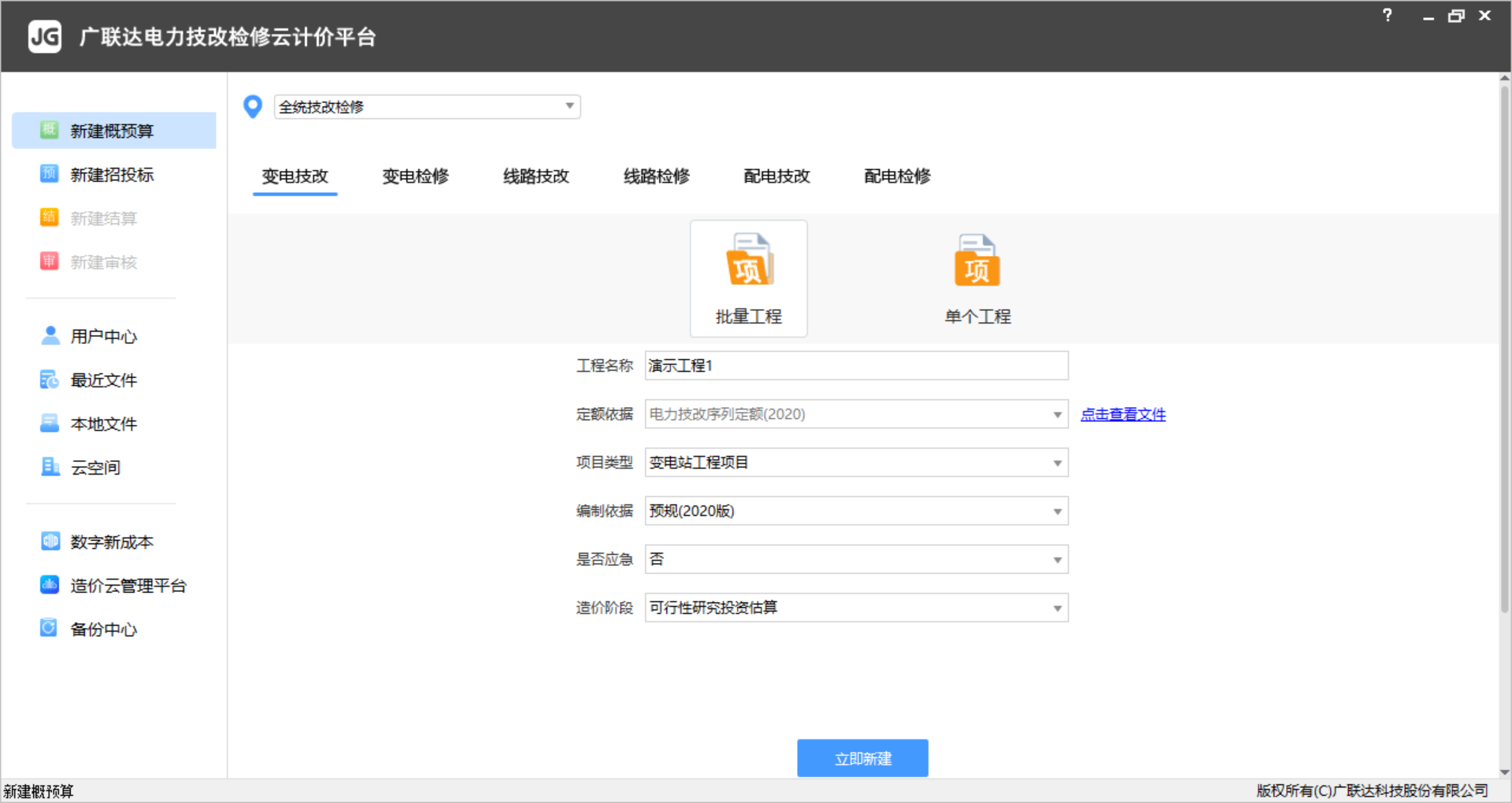The image size is (1512, 803).
Task: Select the 单个工程 project icon
Action: (977, 261)
